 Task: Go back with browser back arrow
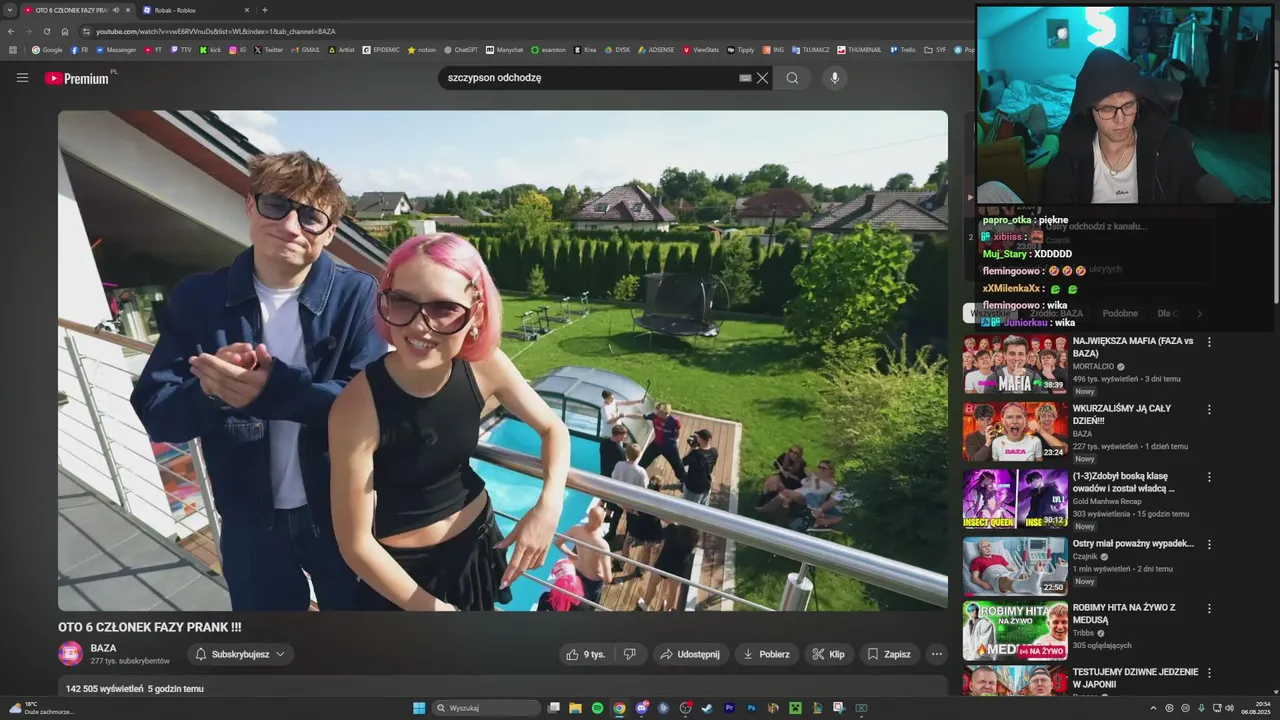pyautogui.click(x=11, y=32)
